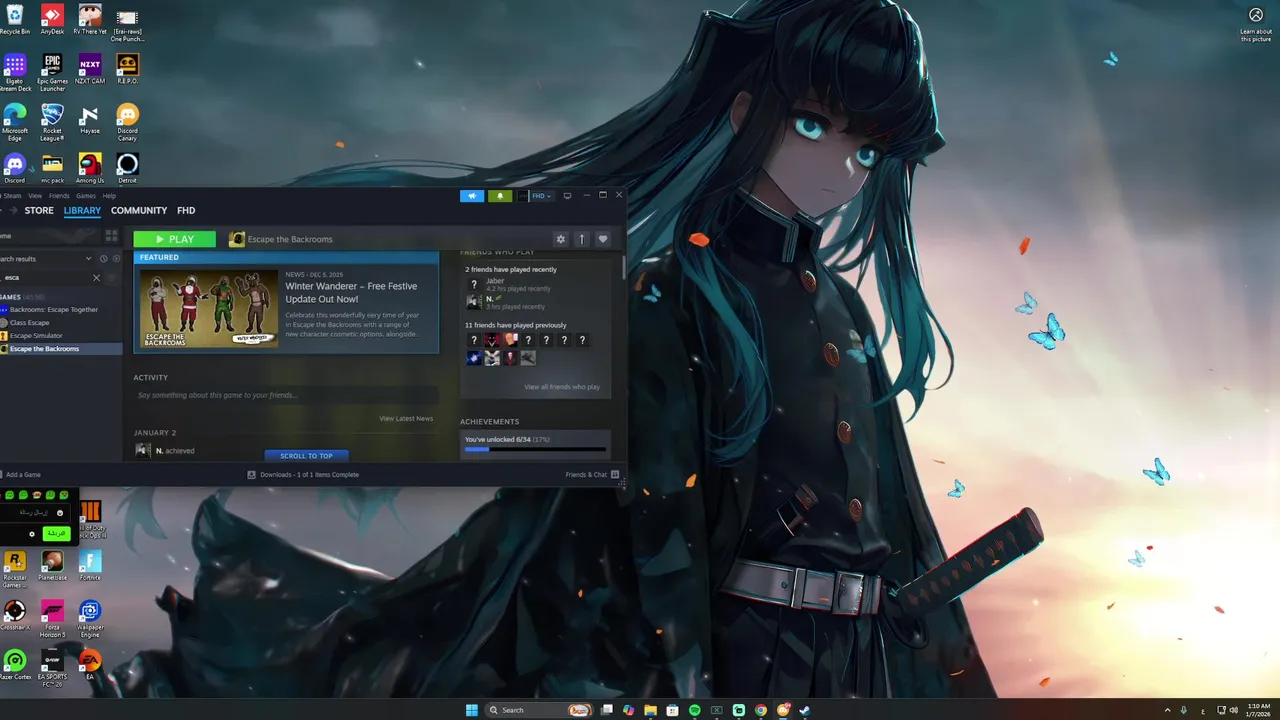Viewport: 1280px width, 720px height.
Task: Open advanced filter settings icon beside search
Action: [x=113, y=278]
